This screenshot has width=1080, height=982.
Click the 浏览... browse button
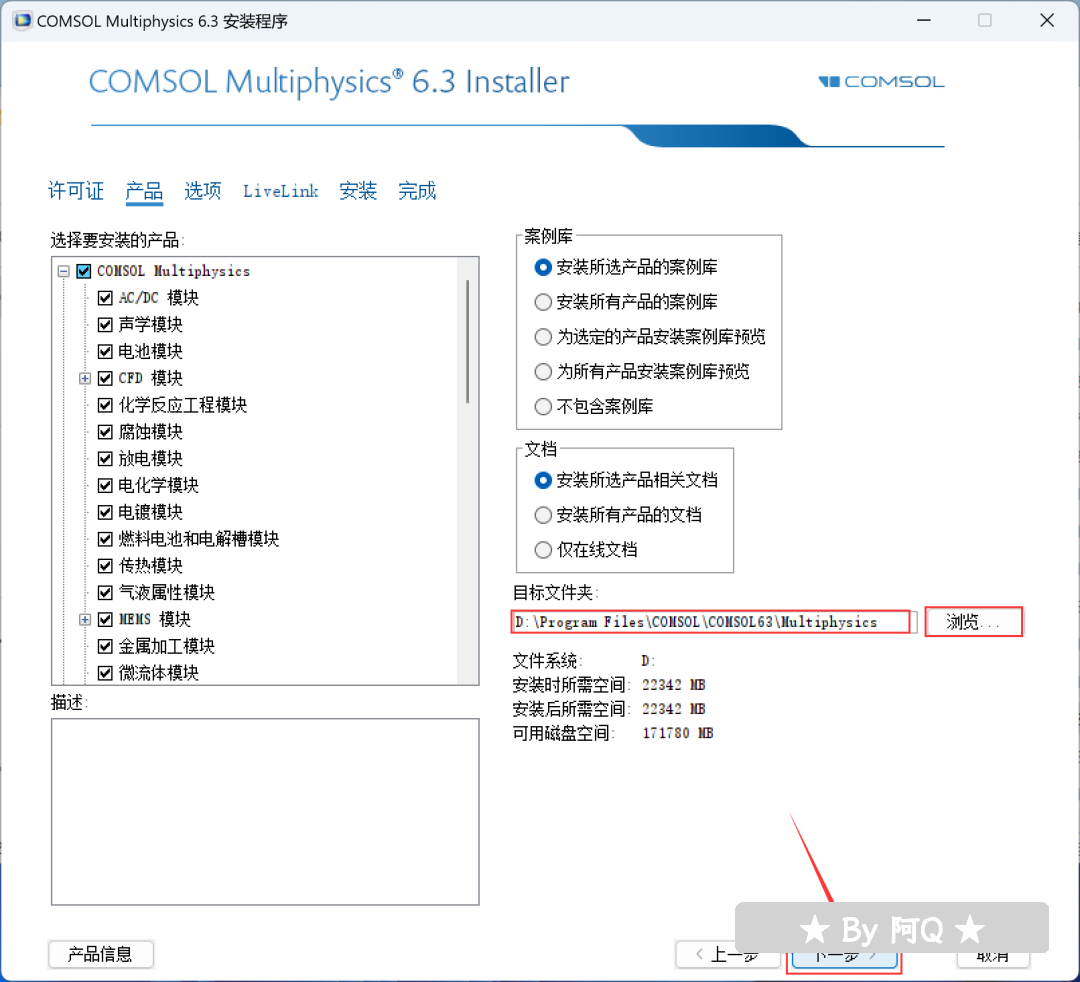point(973,623)
